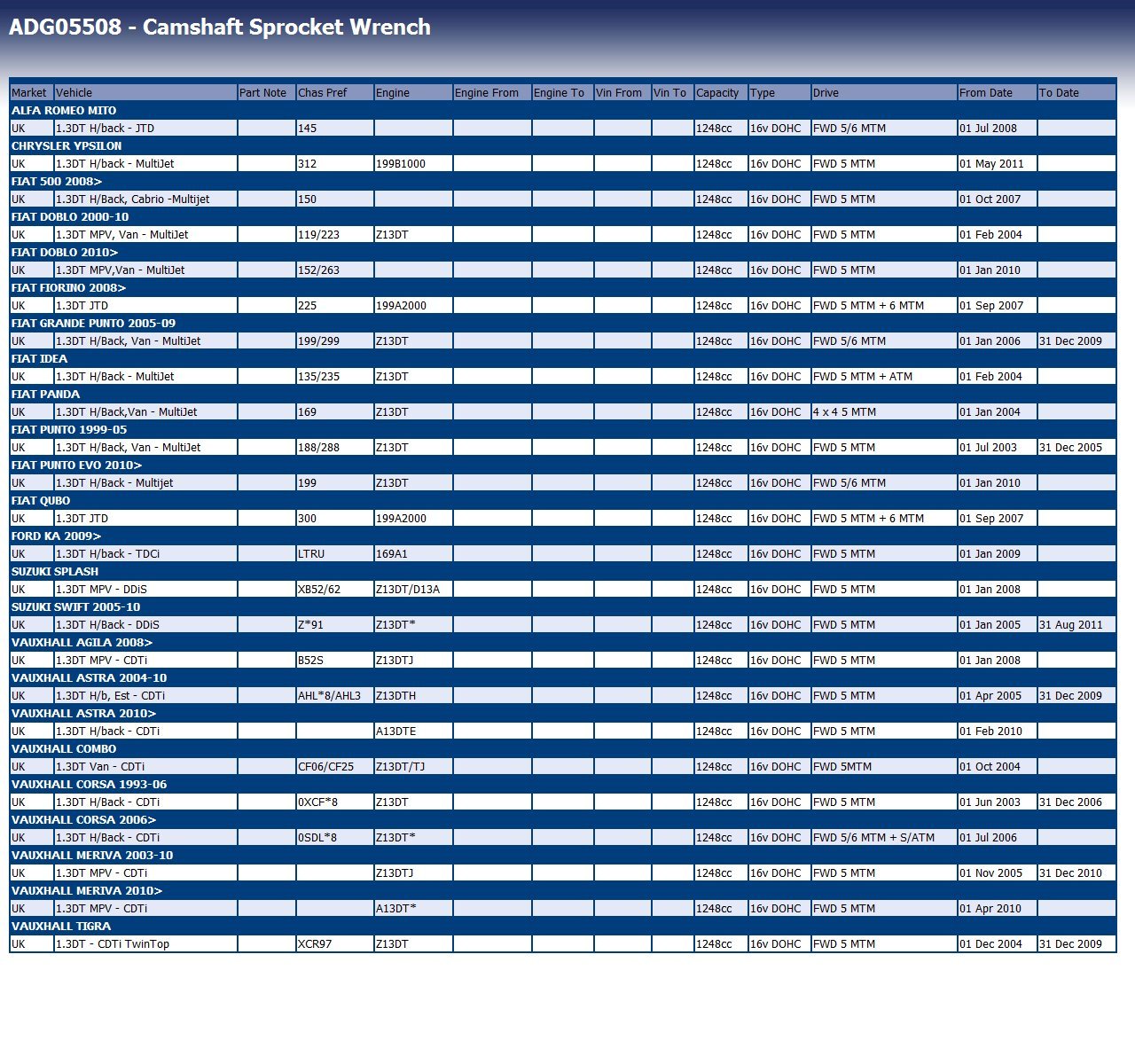This screenshot has height=1064, width=1135.
Task: Select the From Date column header
Action: pyautogui.click(x=998, y=92)
